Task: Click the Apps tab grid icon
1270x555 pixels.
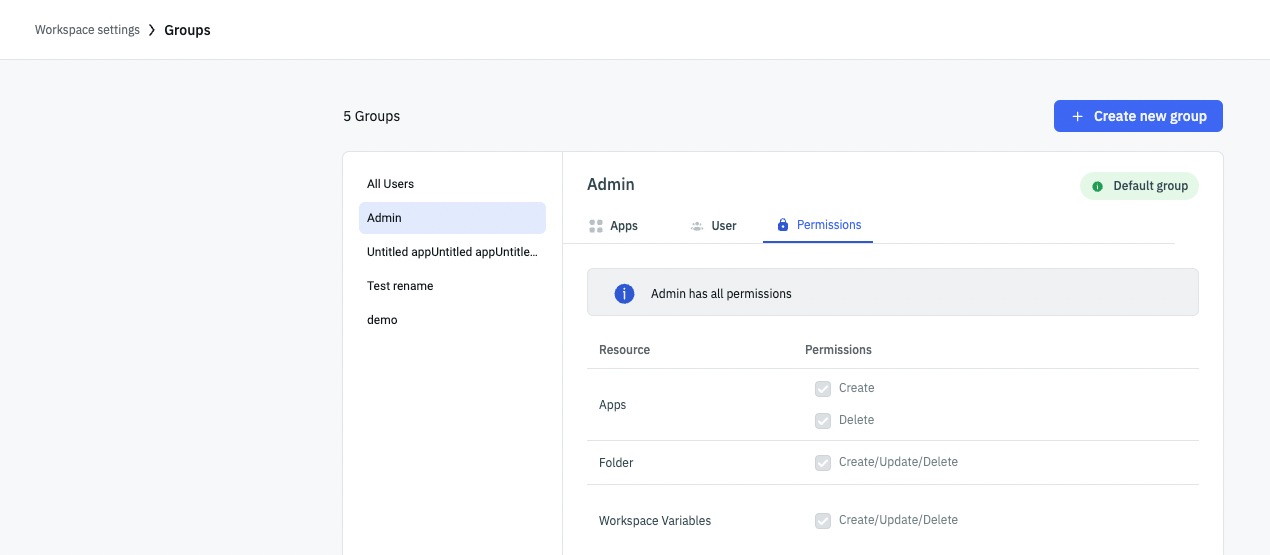Action: coord(596,226)
